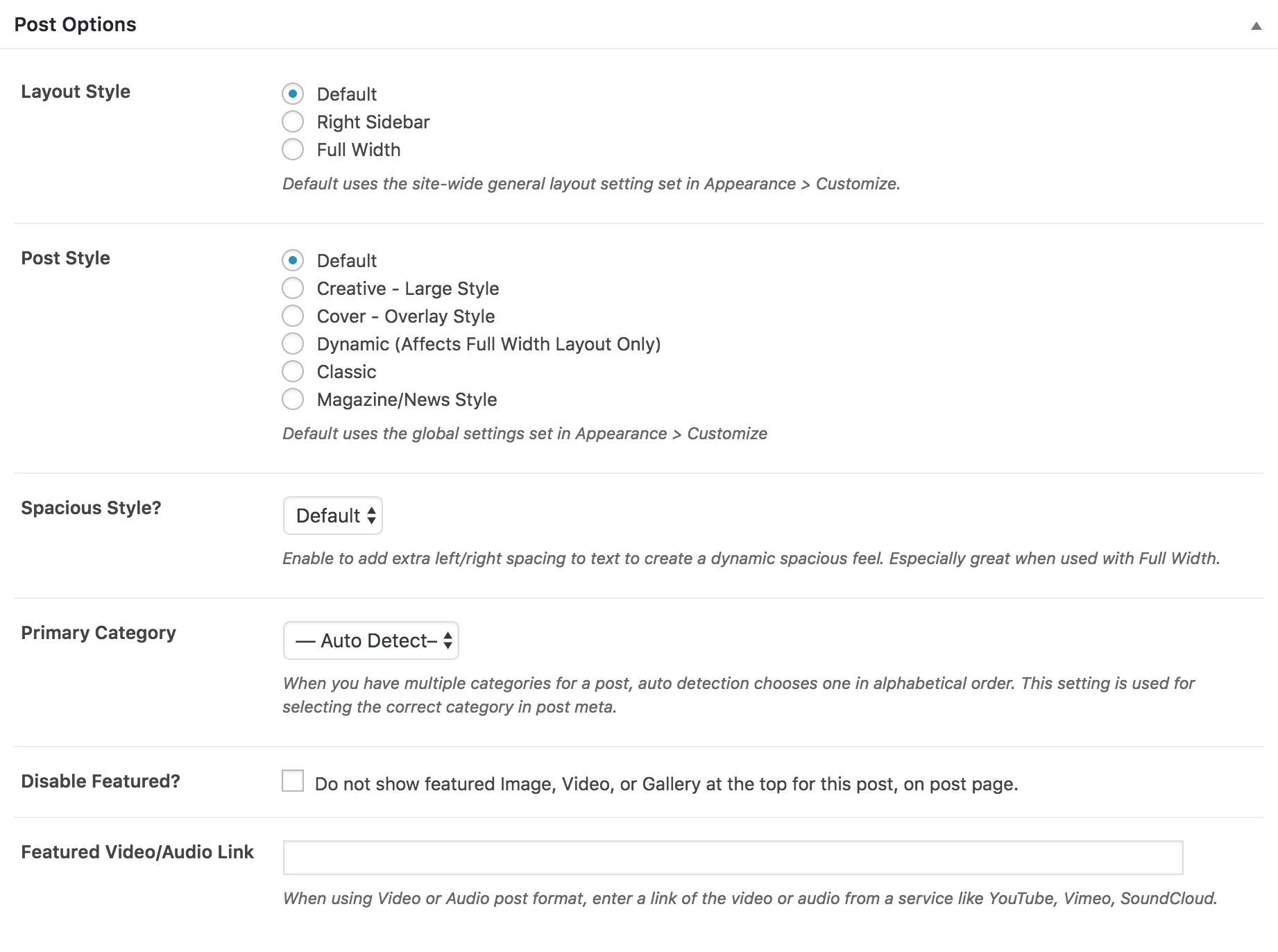
Task: Focus the Featured Video/Audio Link field
Action: pos(733,858)
